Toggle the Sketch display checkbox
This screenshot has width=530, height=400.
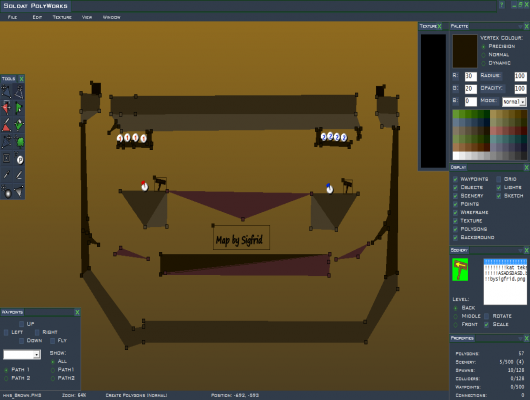click(499, 196)
